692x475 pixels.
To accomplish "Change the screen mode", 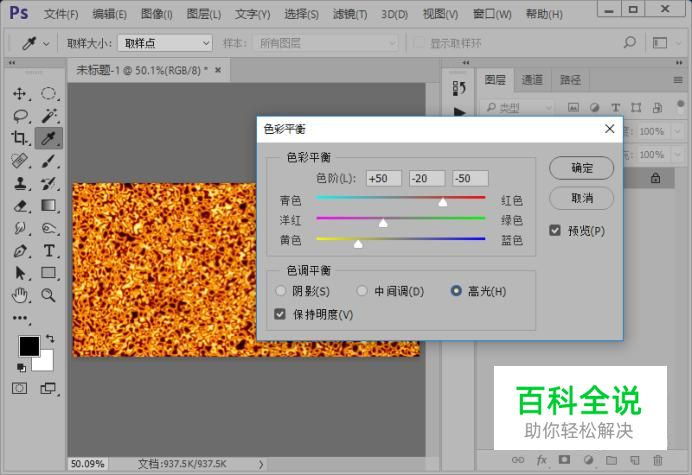I will click(49, 388).
